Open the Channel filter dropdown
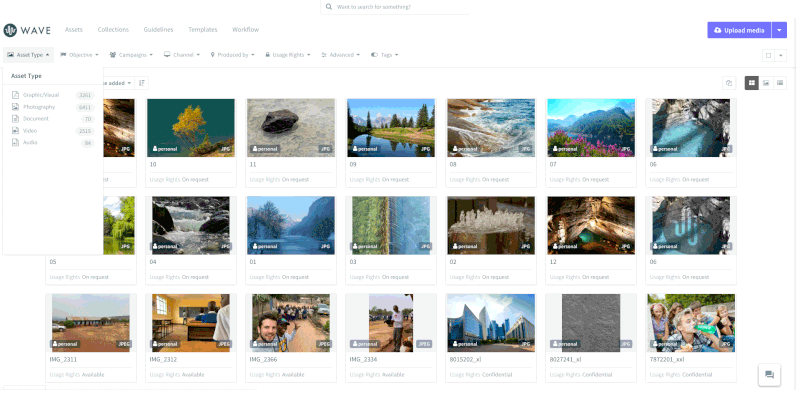800x394 pixels. coord(182,55)
